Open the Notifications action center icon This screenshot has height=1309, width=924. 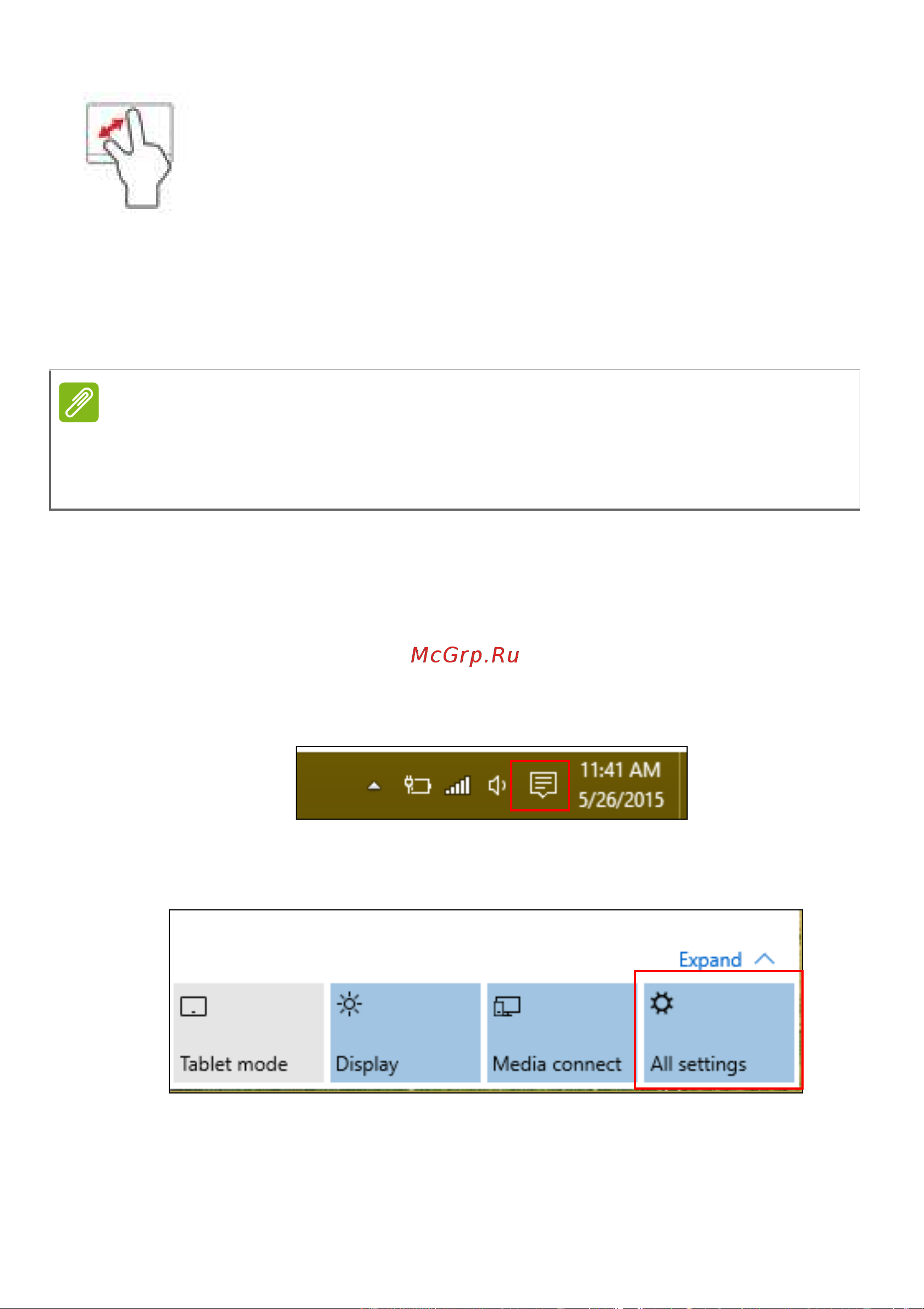(x=542, y=785)
